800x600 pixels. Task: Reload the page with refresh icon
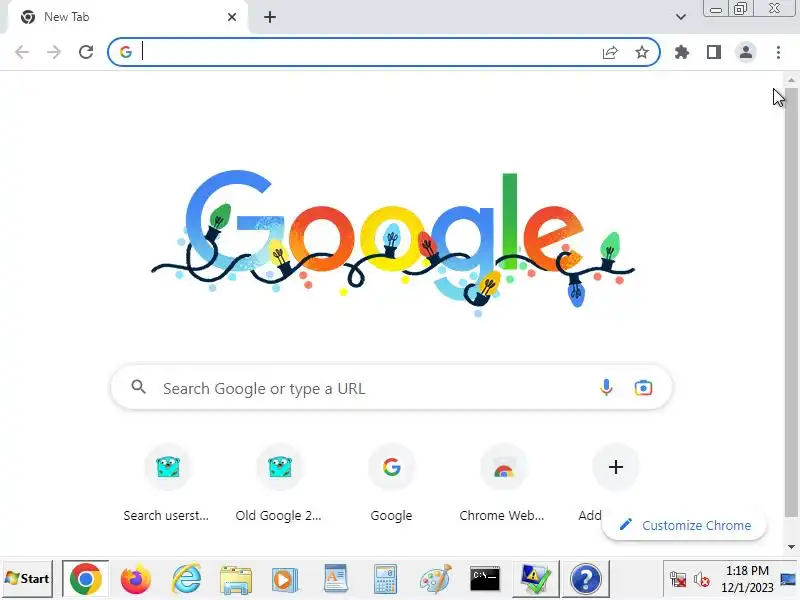pos(86,52)
